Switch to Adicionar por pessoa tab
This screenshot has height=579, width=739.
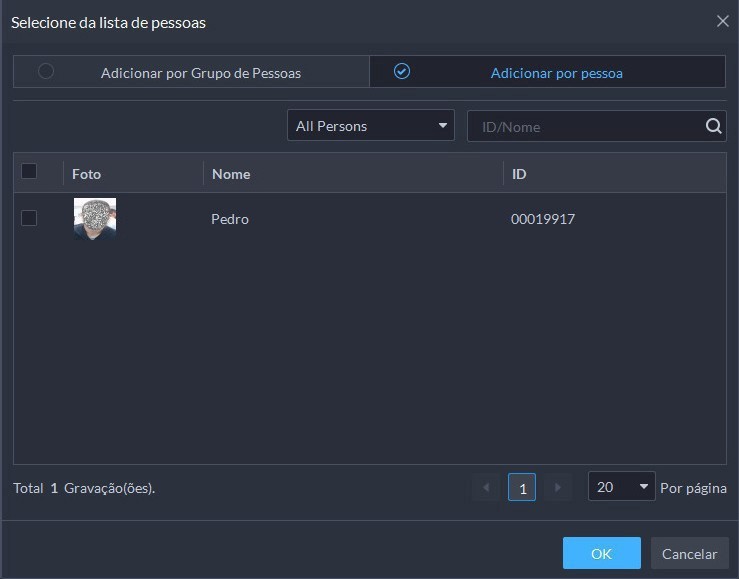[547, 72]
